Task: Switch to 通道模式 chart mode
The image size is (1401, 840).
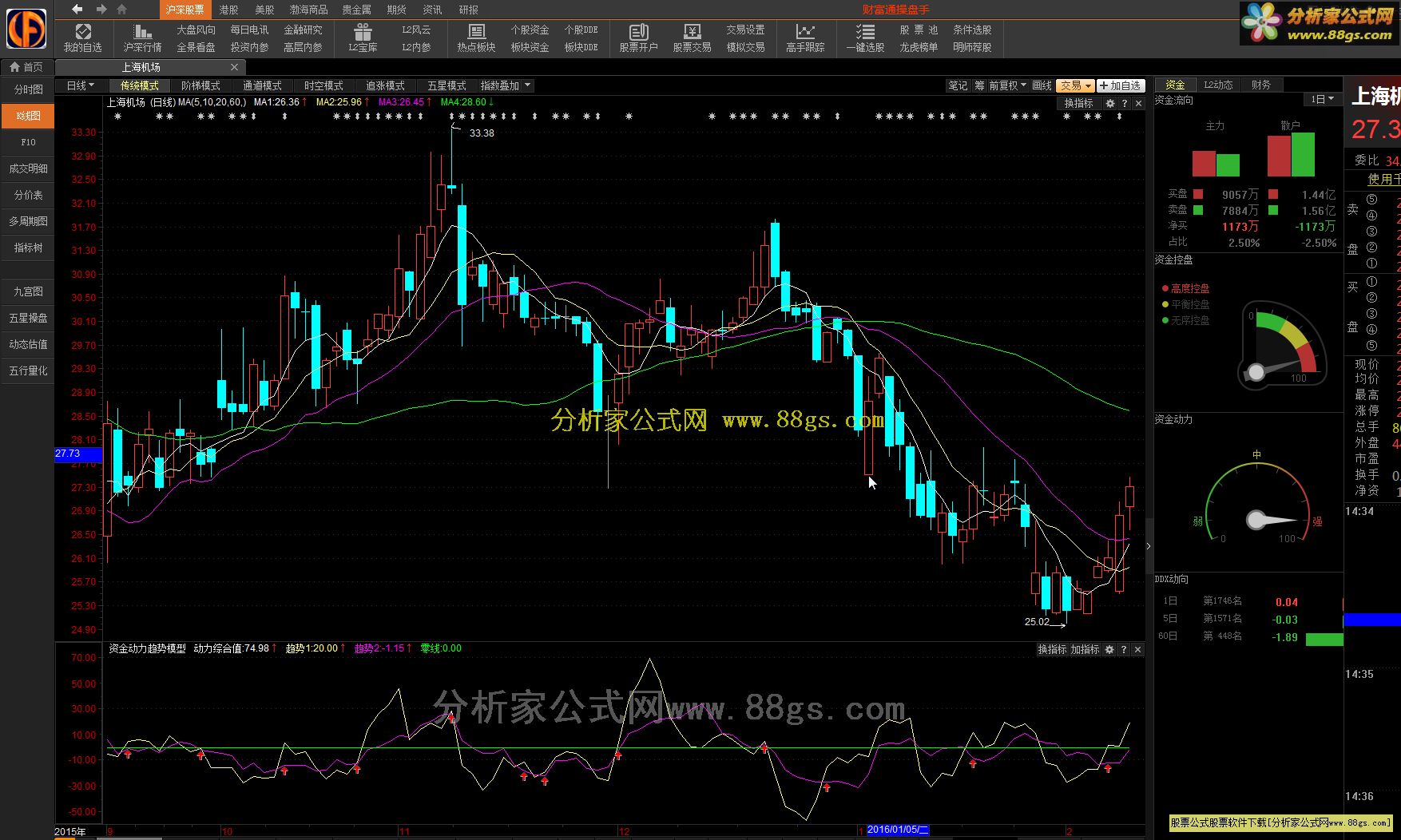Action: point(262,85)
